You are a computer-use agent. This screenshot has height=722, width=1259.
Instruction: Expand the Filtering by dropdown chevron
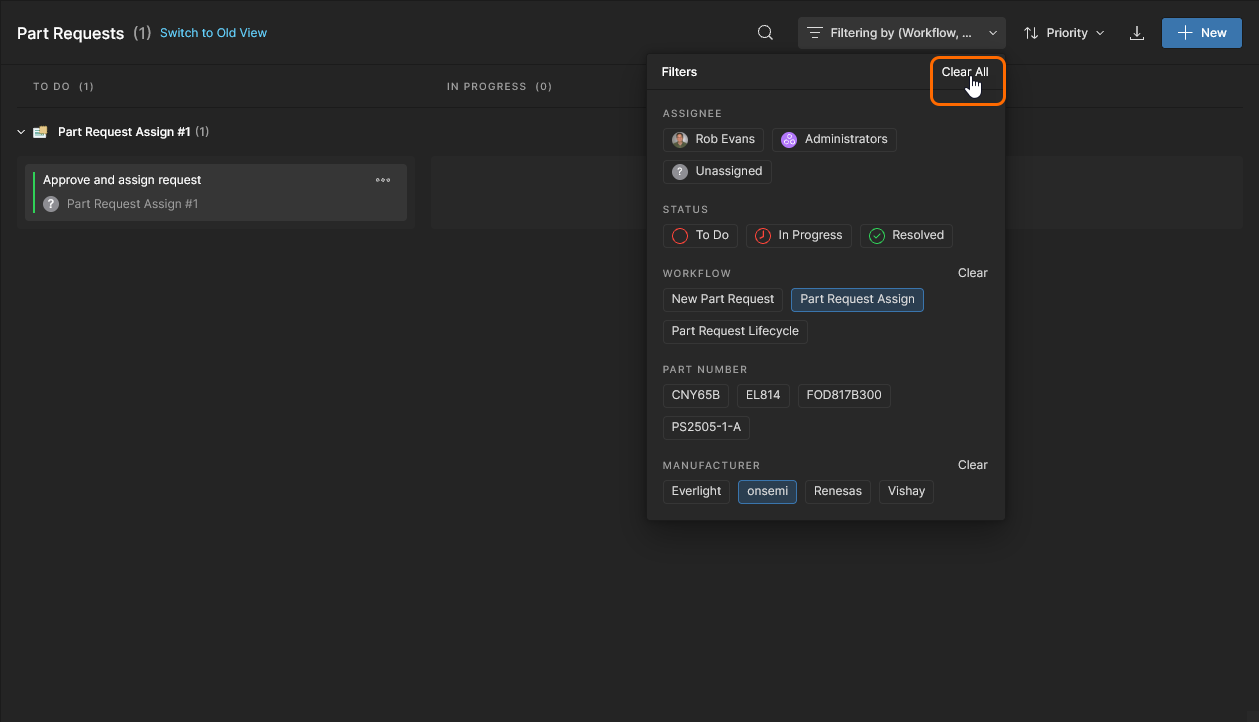tap(993, 33)
